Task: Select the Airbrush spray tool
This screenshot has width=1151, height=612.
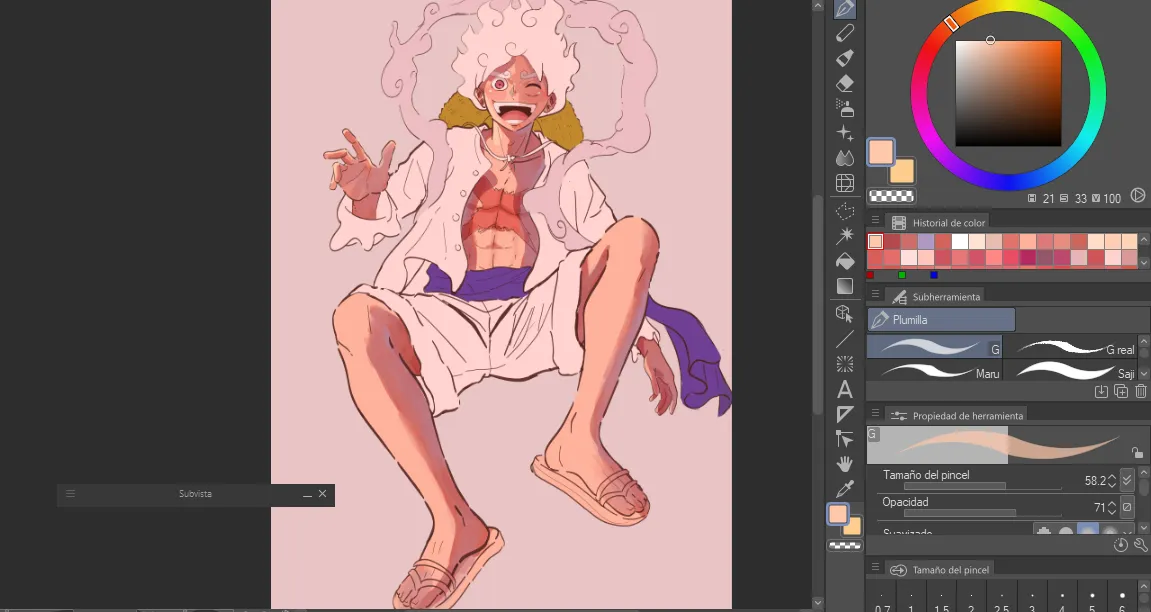Action: click(845, 108)
